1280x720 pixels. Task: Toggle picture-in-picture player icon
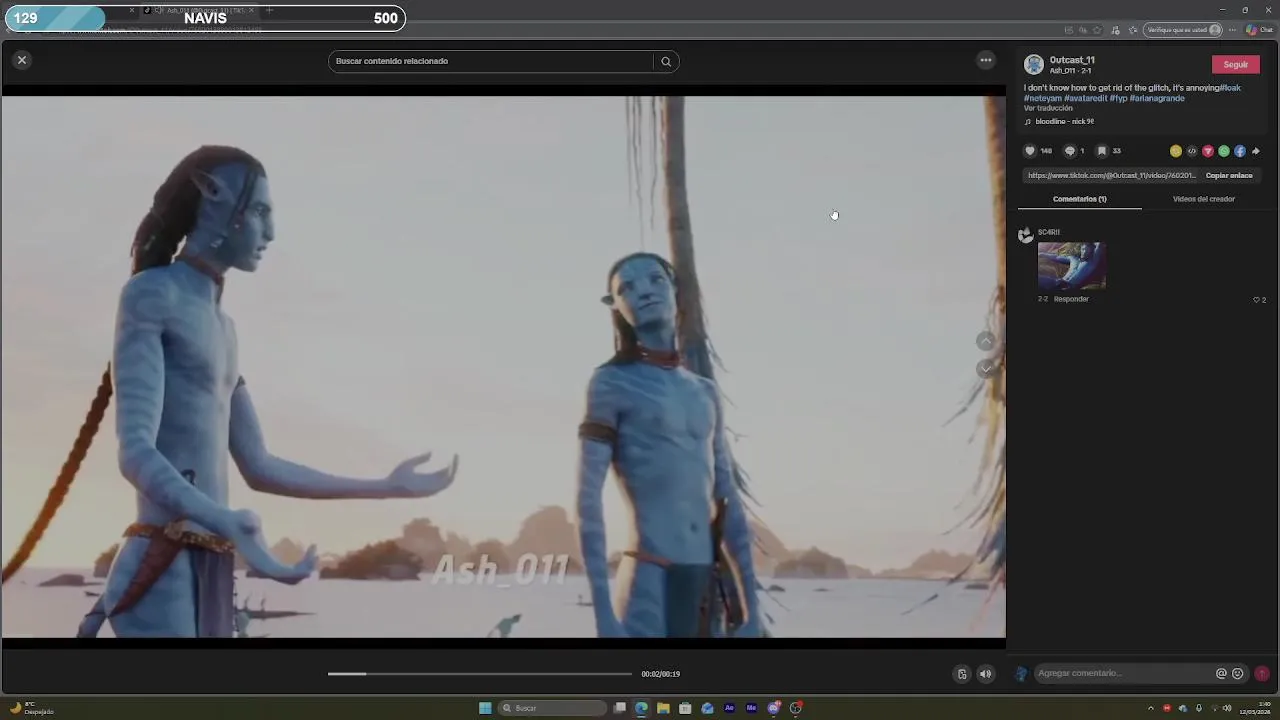click(962, 674)
